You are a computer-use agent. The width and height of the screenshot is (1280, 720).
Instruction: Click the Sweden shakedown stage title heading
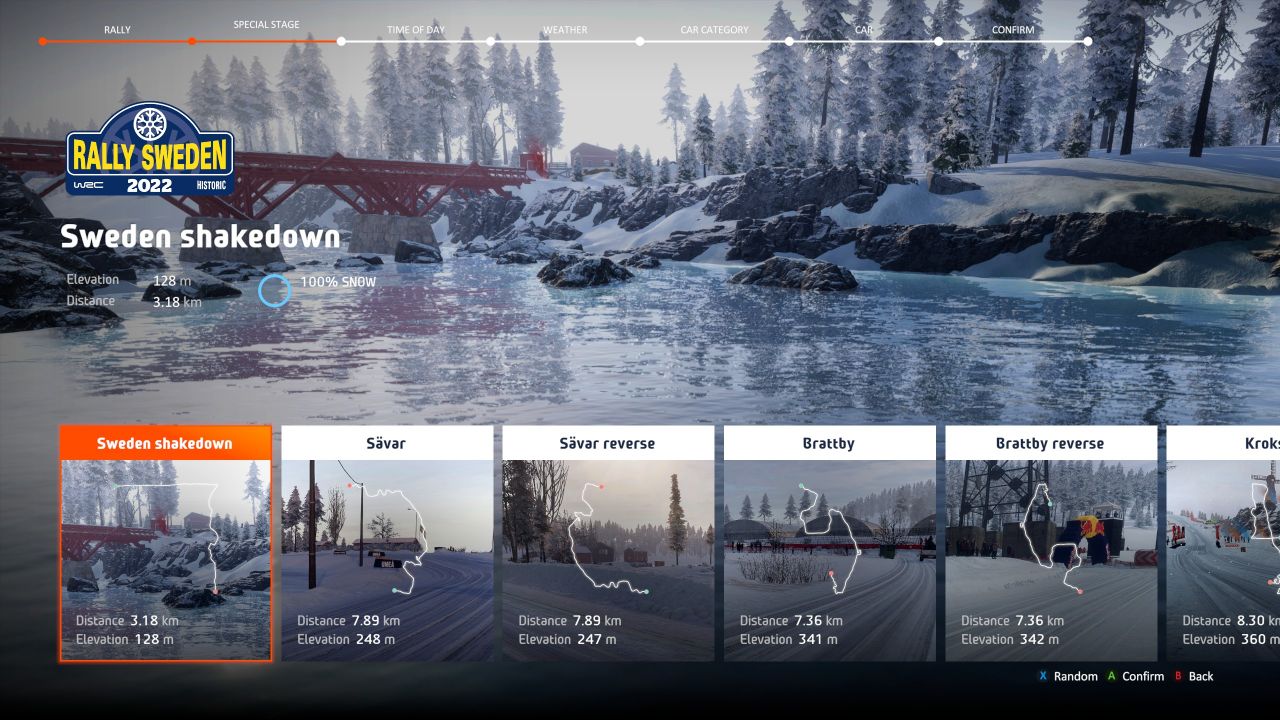click(200, 237)
